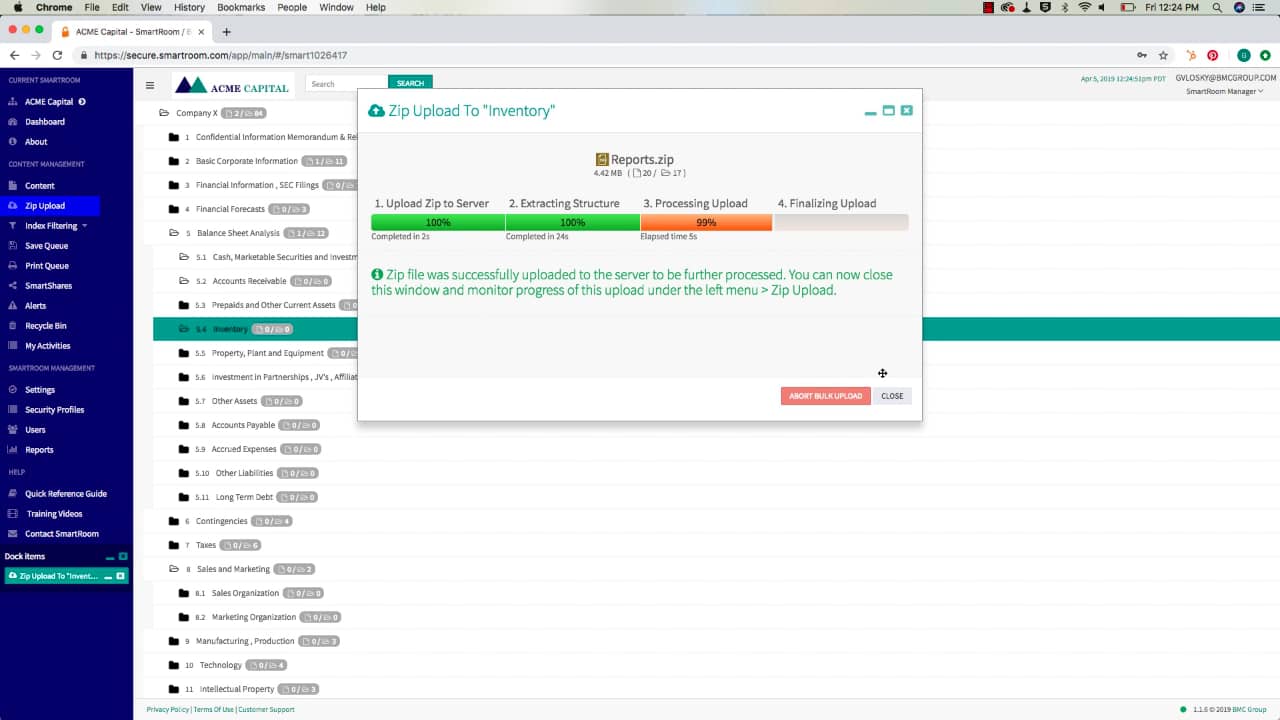This screenshot has width=1280, height=720.
Task: Open the Terms Of Use link
Action: click(x=213, y=709)
